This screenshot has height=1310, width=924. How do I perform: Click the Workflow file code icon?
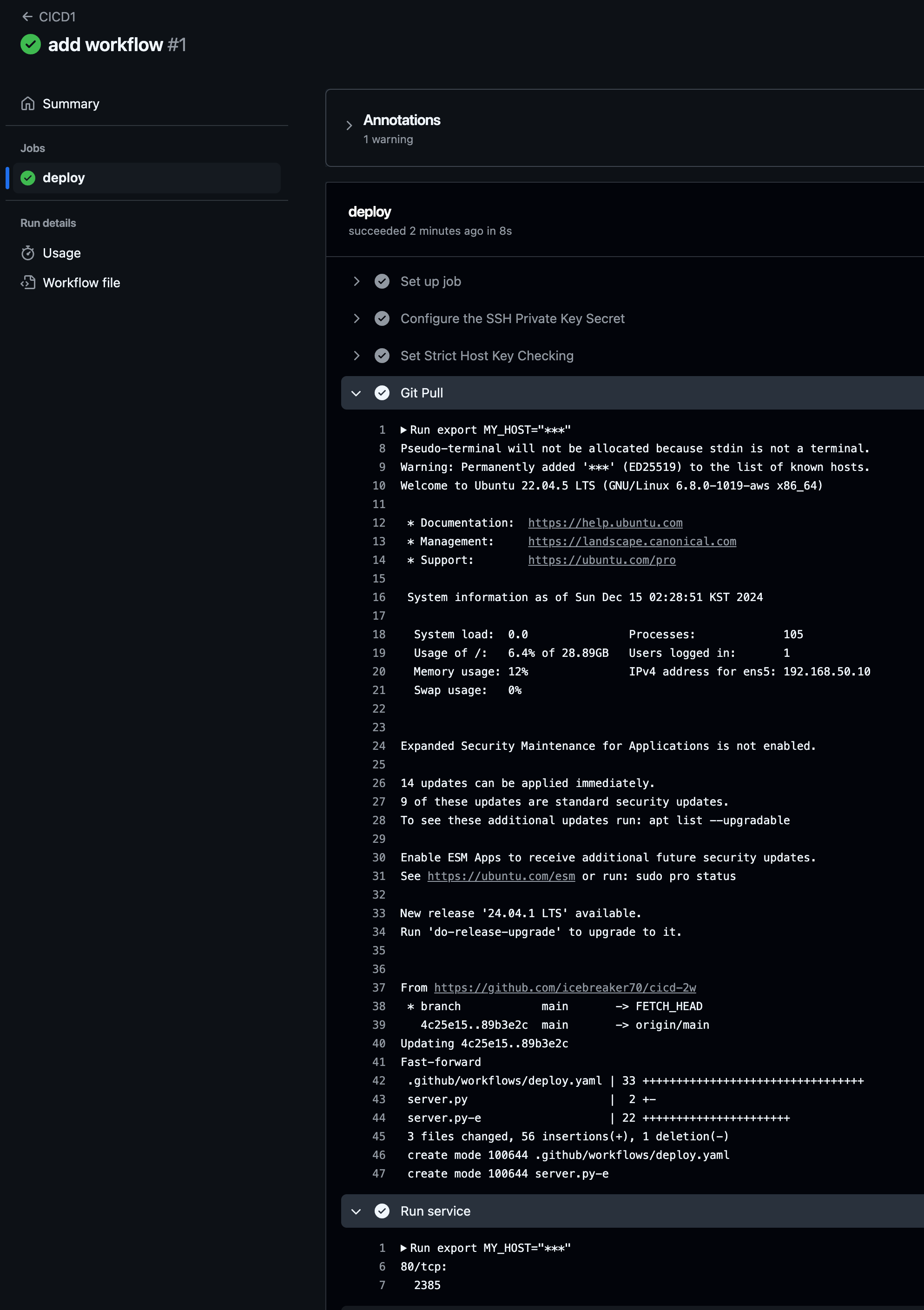(27, 283)
